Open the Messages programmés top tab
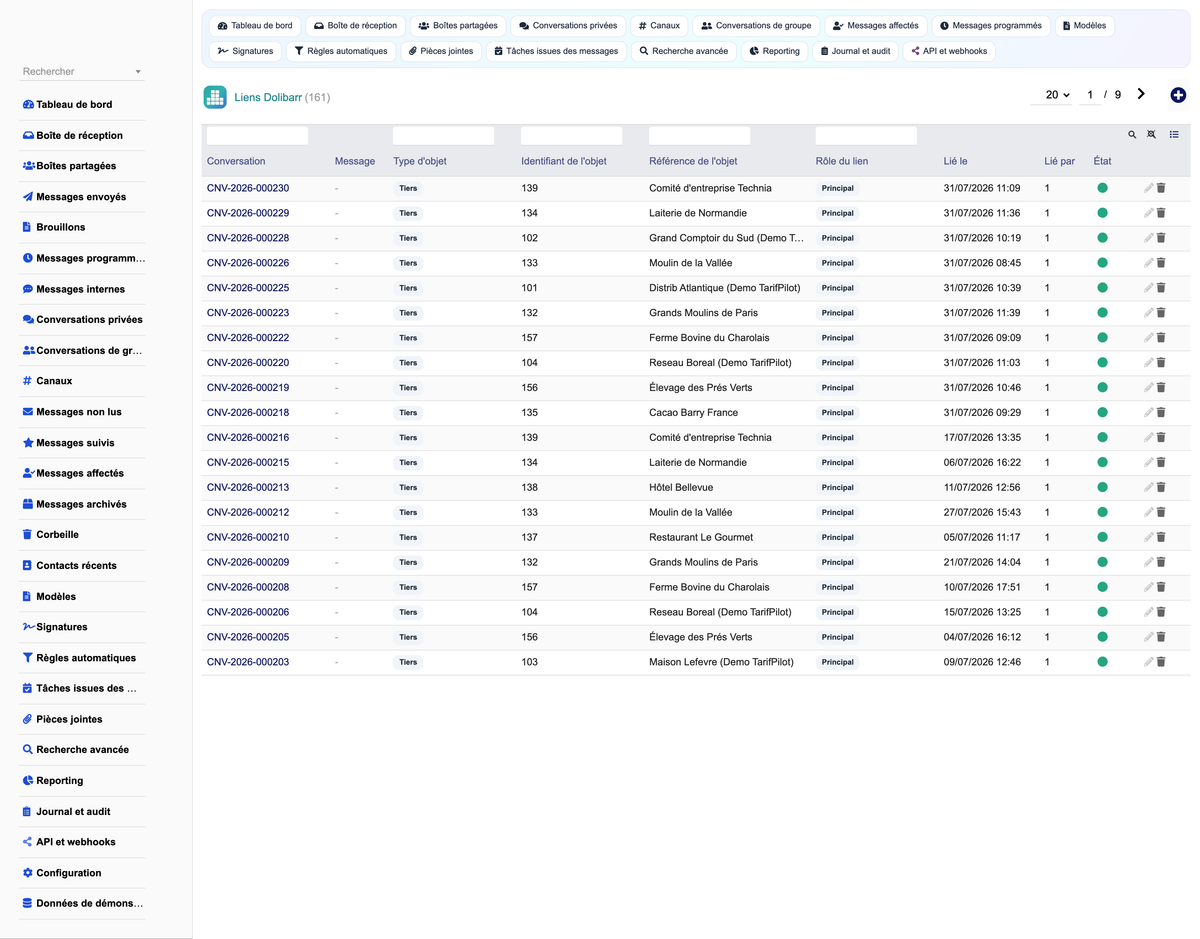The image size is (1200, 939). [x=990, y=26]
